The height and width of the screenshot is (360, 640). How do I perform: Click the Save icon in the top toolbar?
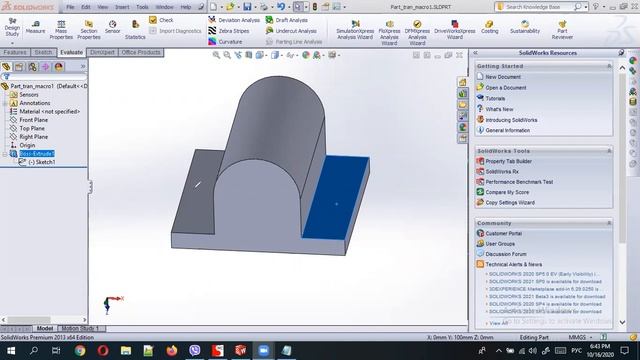[x=247, y=7]
